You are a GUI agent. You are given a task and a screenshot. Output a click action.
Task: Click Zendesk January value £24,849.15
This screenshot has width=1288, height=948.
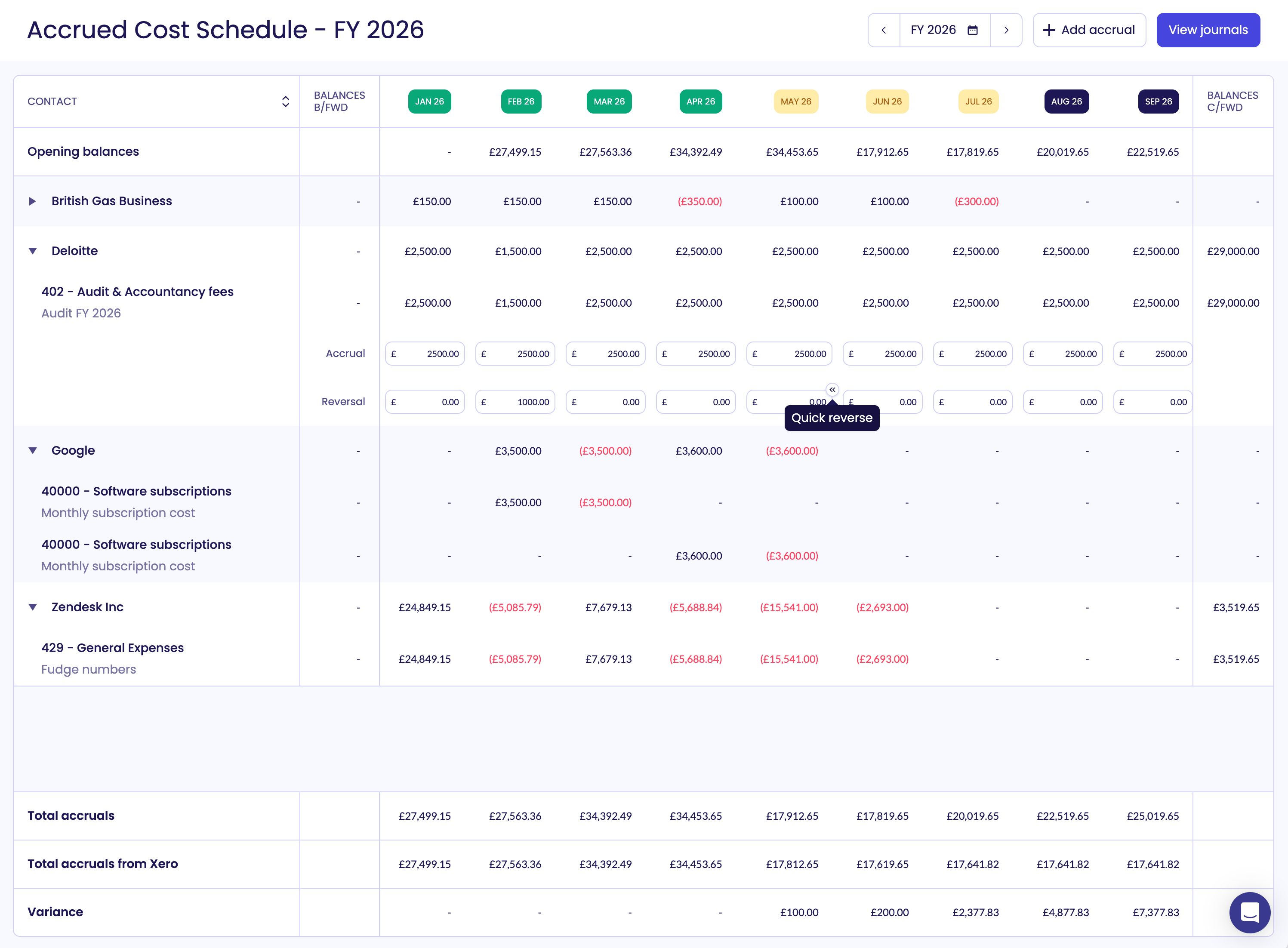[425, 607]
